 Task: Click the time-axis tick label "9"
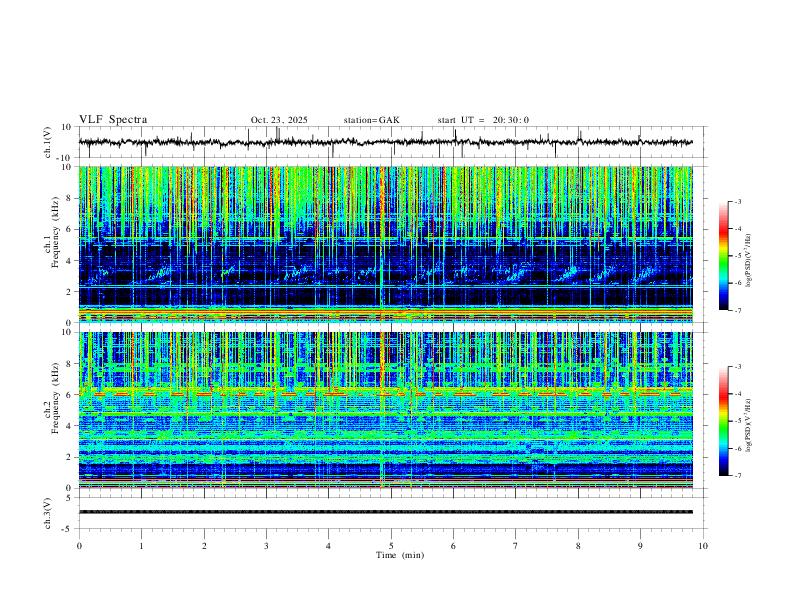tap(640, 546)
